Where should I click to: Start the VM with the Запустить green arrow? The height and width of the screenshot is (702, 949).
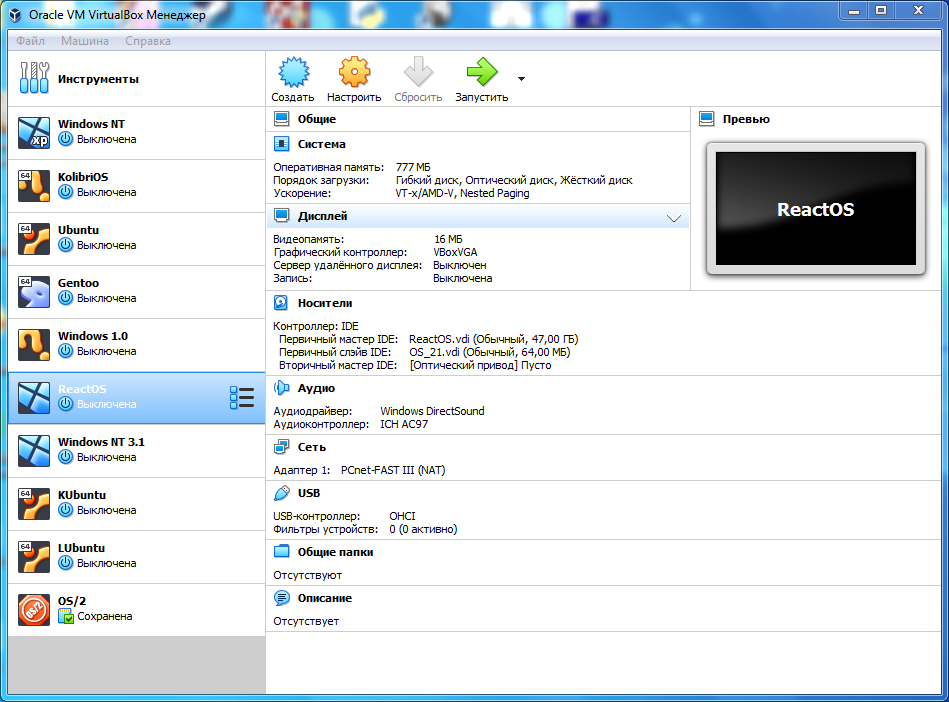tap(482, 73)
